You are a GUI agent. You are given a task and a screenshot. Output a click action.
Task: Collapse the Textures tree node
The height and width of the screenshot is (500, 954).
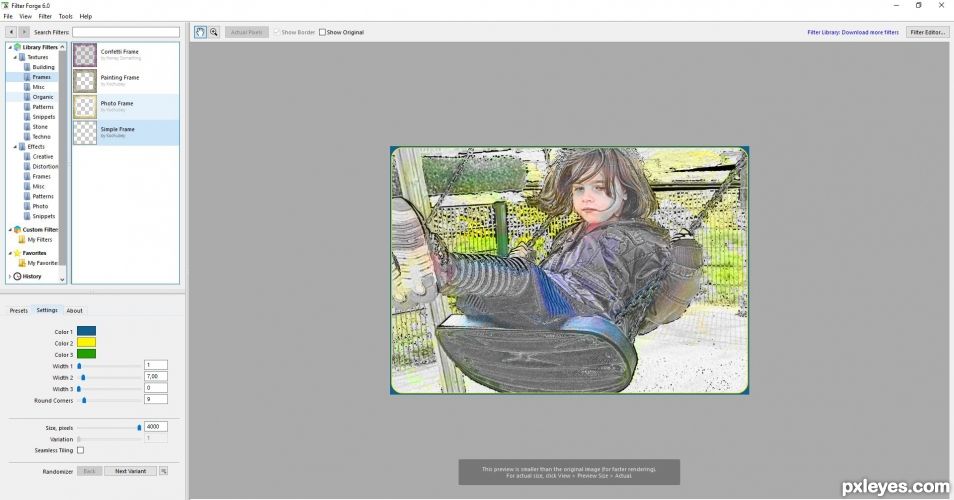coord(15,57)
